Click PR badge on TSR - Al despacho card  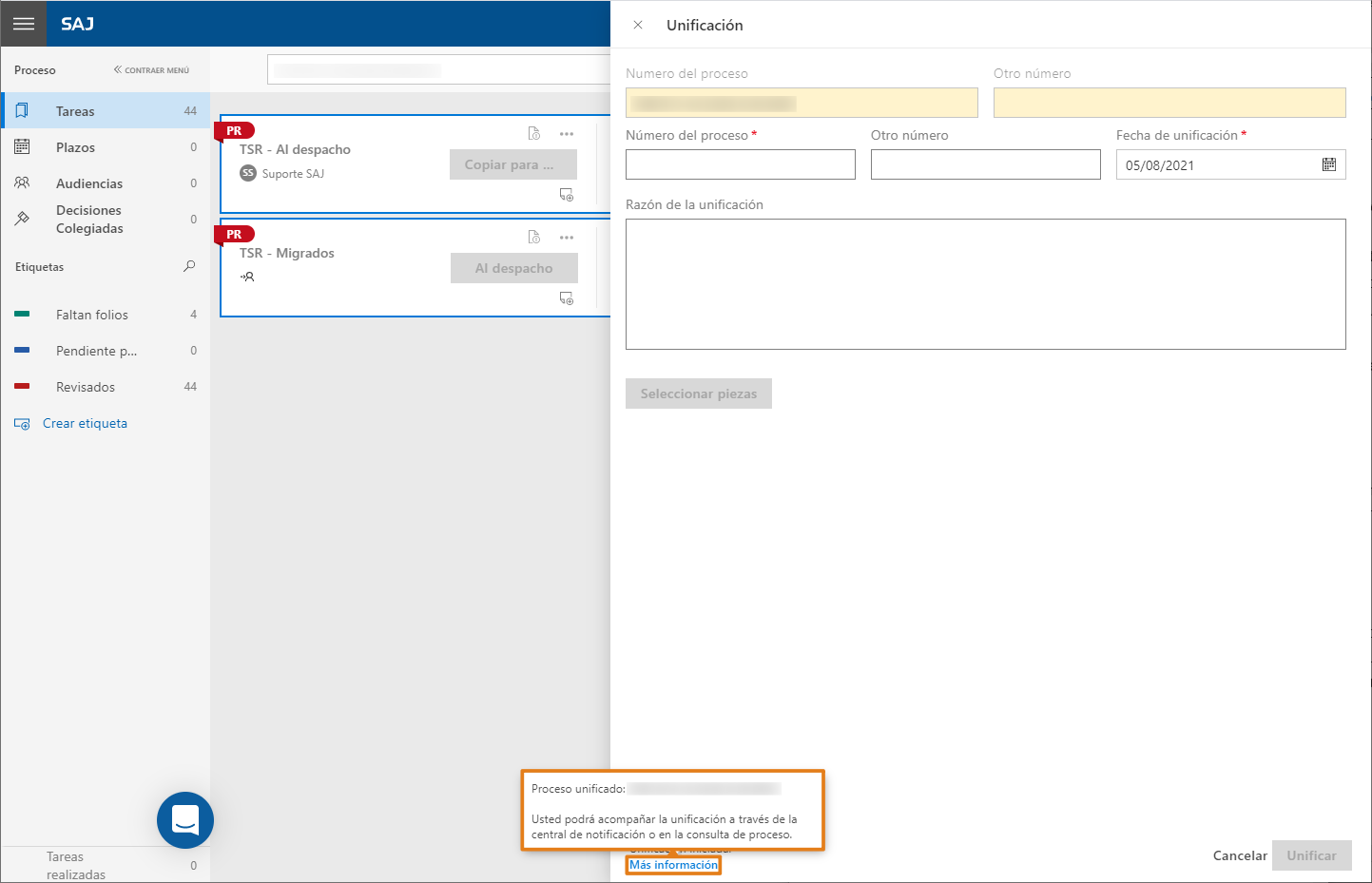[234, 131]
